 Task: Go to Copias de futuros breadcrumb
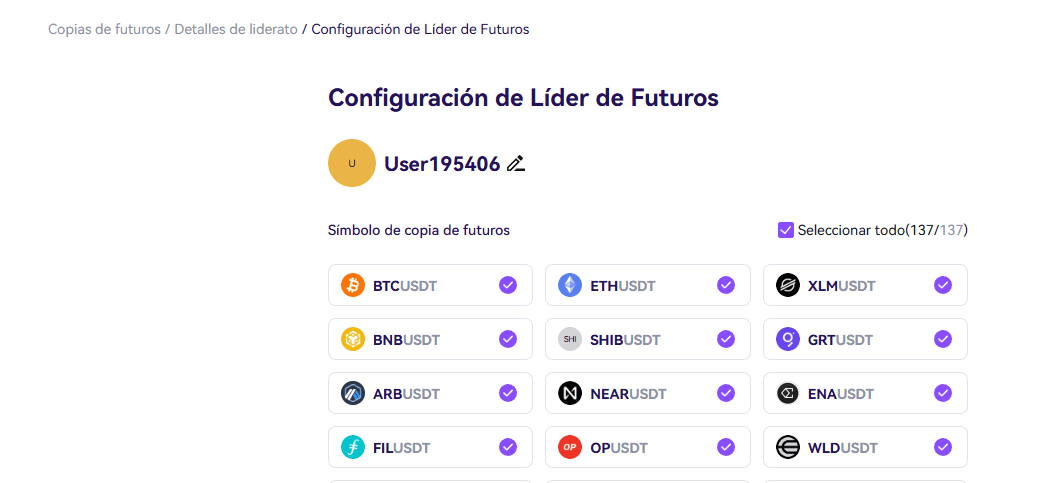(104, 29)
